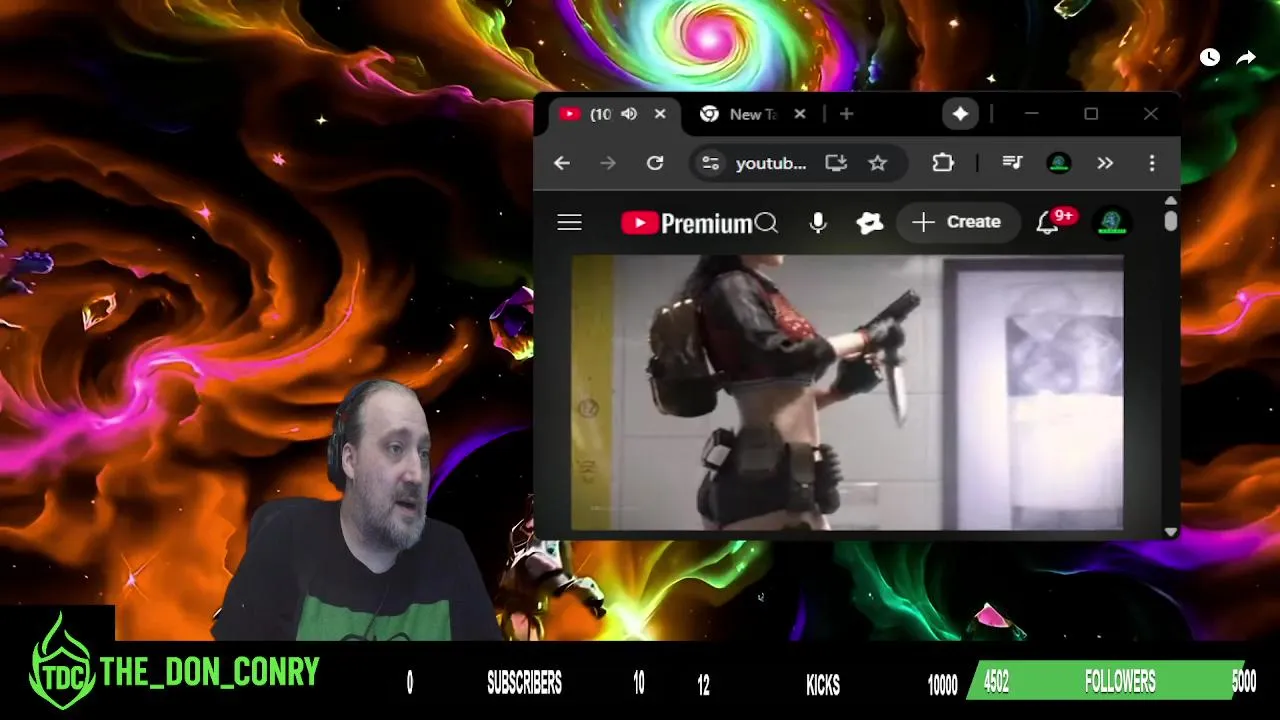Mute the YouTube tab speaker icon
This screenshot has width=1280, height=720.
click(629, 114)
